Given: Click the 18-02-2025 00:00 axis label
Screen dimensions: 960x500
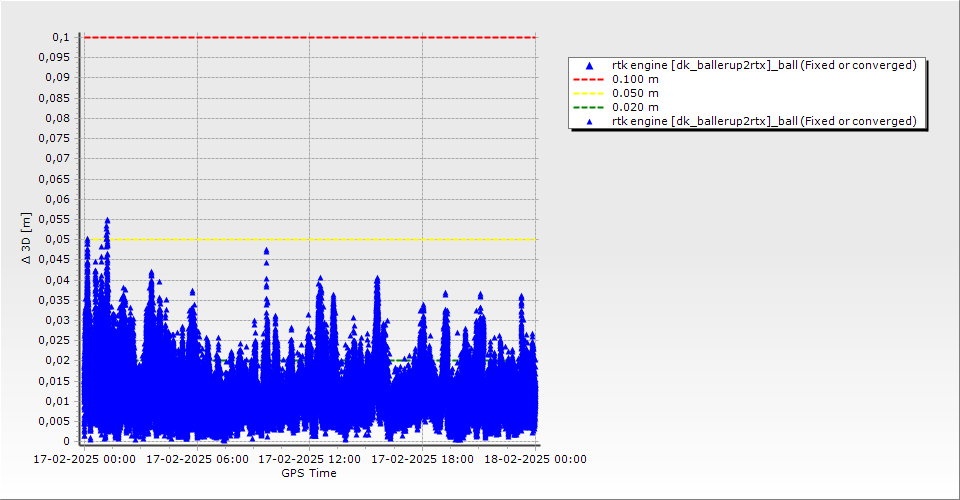Looking at the screenshot, I should (x=535, y=459).
